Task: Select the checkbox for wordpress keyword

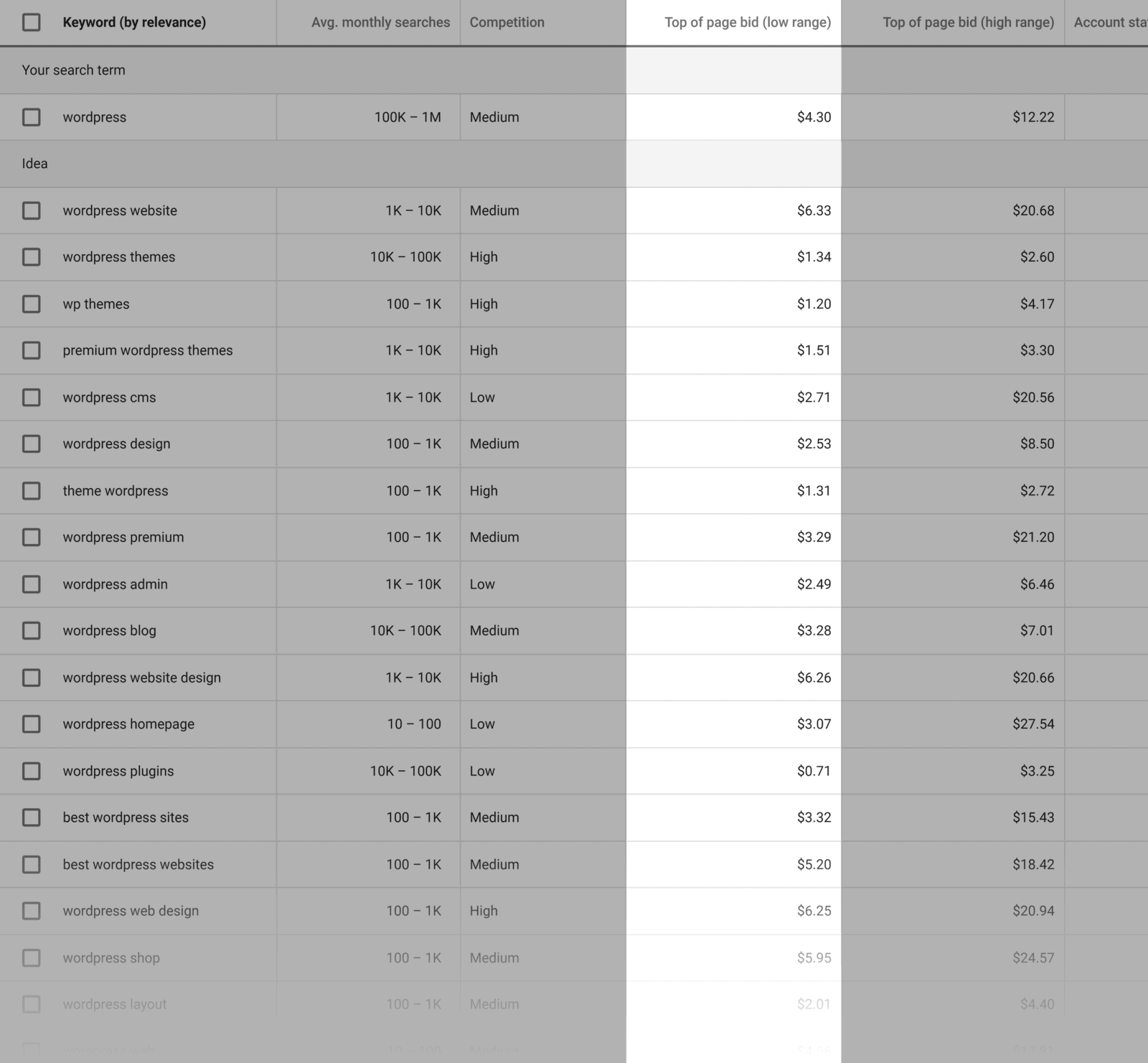Action: (x=31, y=117)
